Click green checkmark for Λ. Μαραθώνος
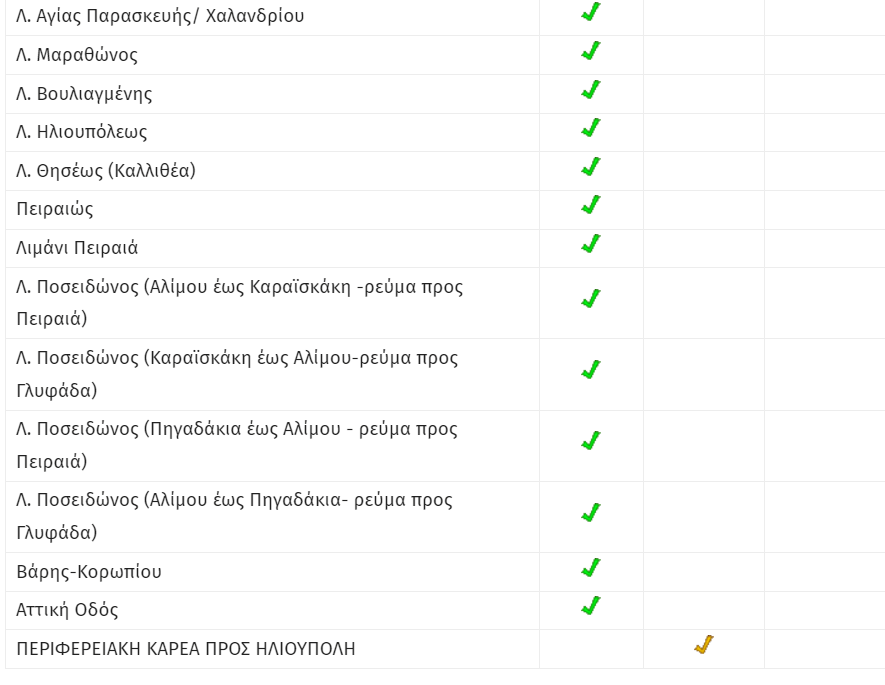 [591, 51]
